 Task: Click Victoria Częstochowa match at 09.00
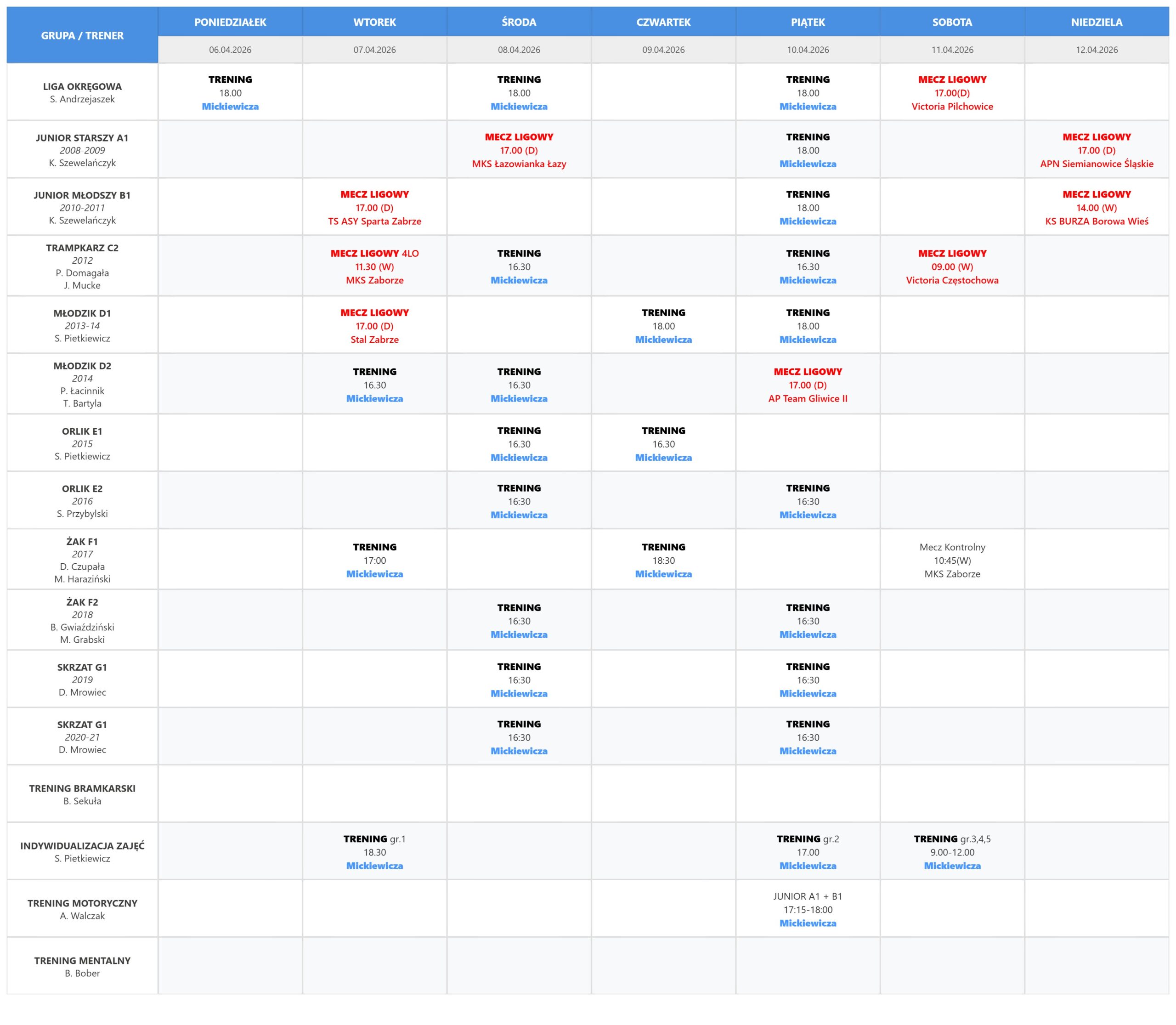point(952,280)
